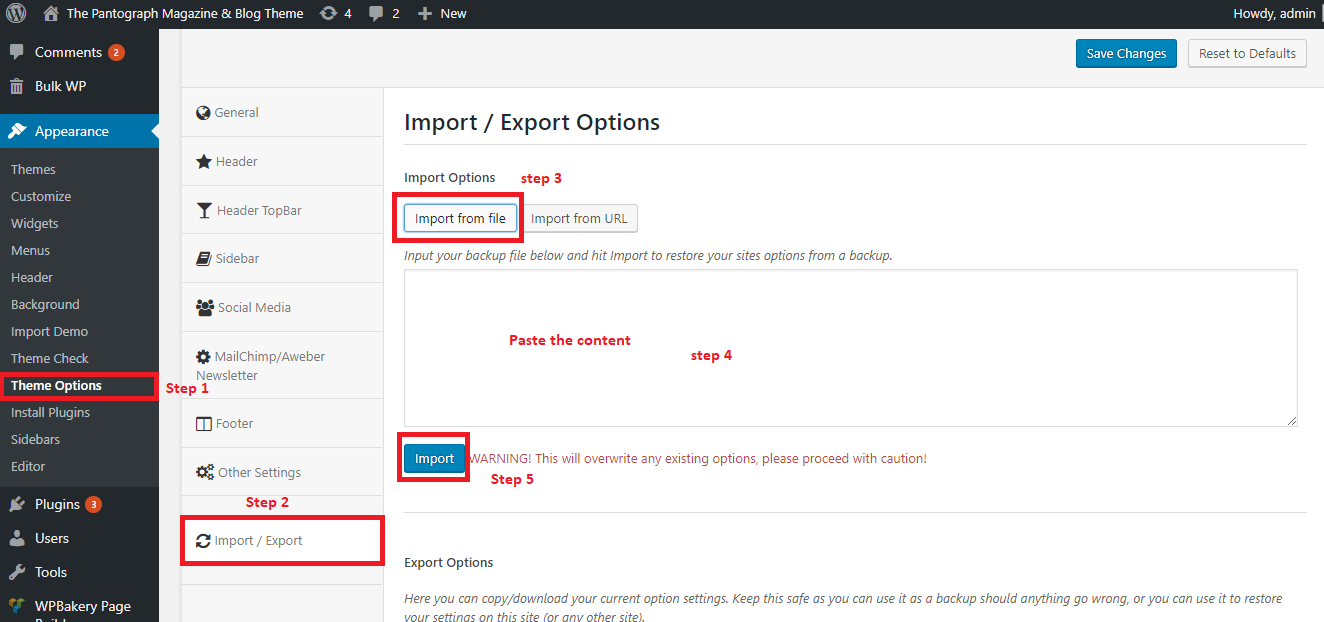Image resolution: width=1324 pixels, height=622 pixels.
Task: Click the Import from file button
Action: (460, 219)
